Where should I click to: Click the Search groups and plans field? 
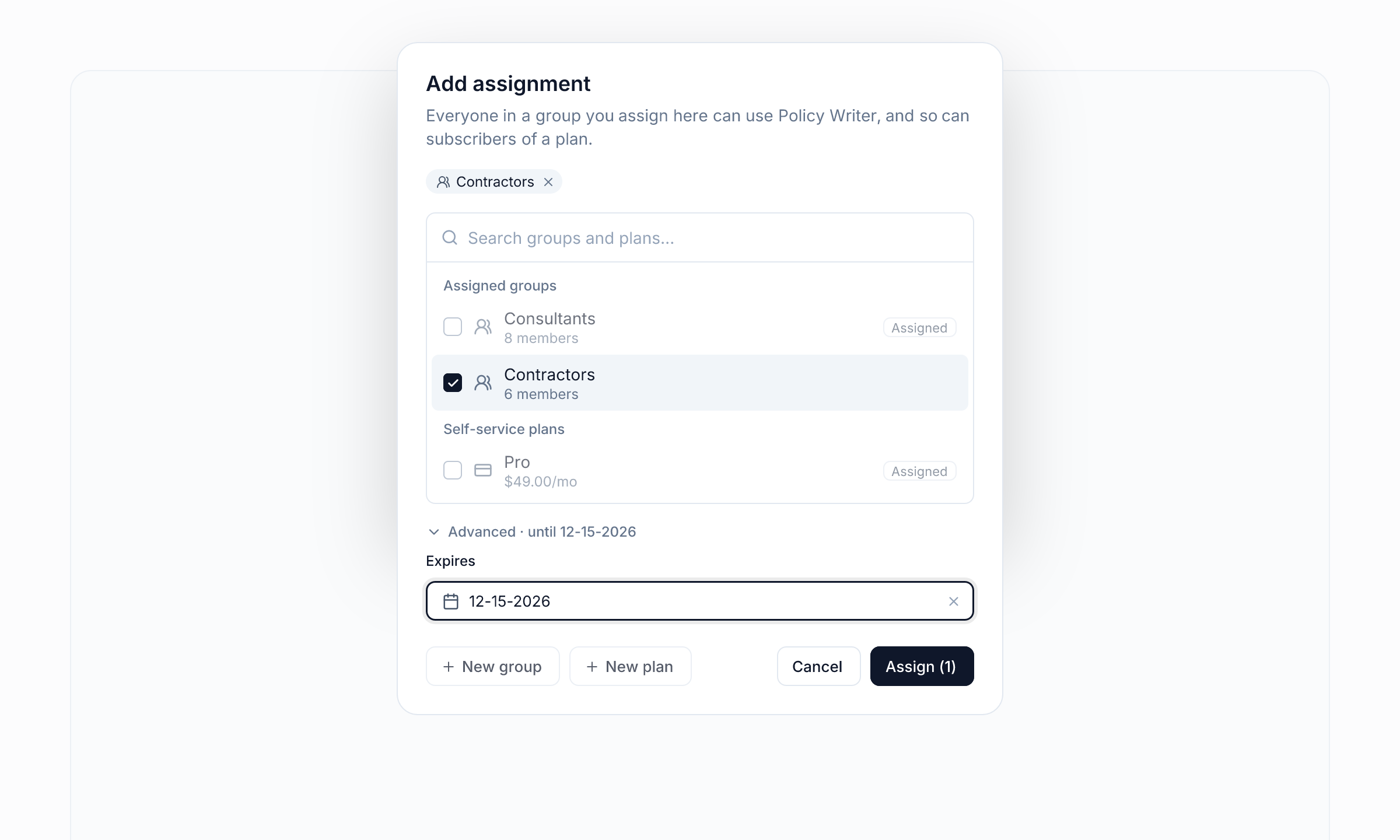coord(700,238)
